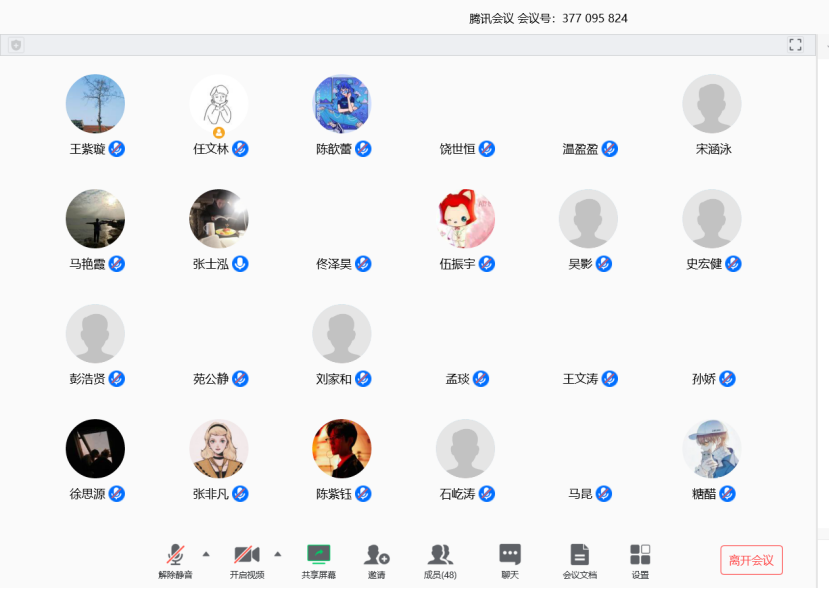Open the settings grid icon
This screenshot has height=589, width=829.
[x=640, y=555]
